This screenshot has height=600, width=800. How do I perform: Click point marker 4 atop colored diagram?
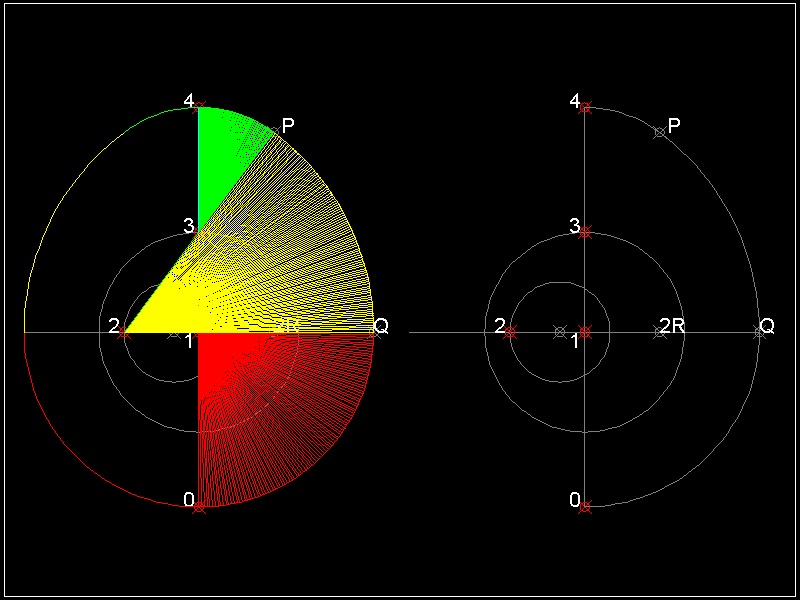click(199, 107)
